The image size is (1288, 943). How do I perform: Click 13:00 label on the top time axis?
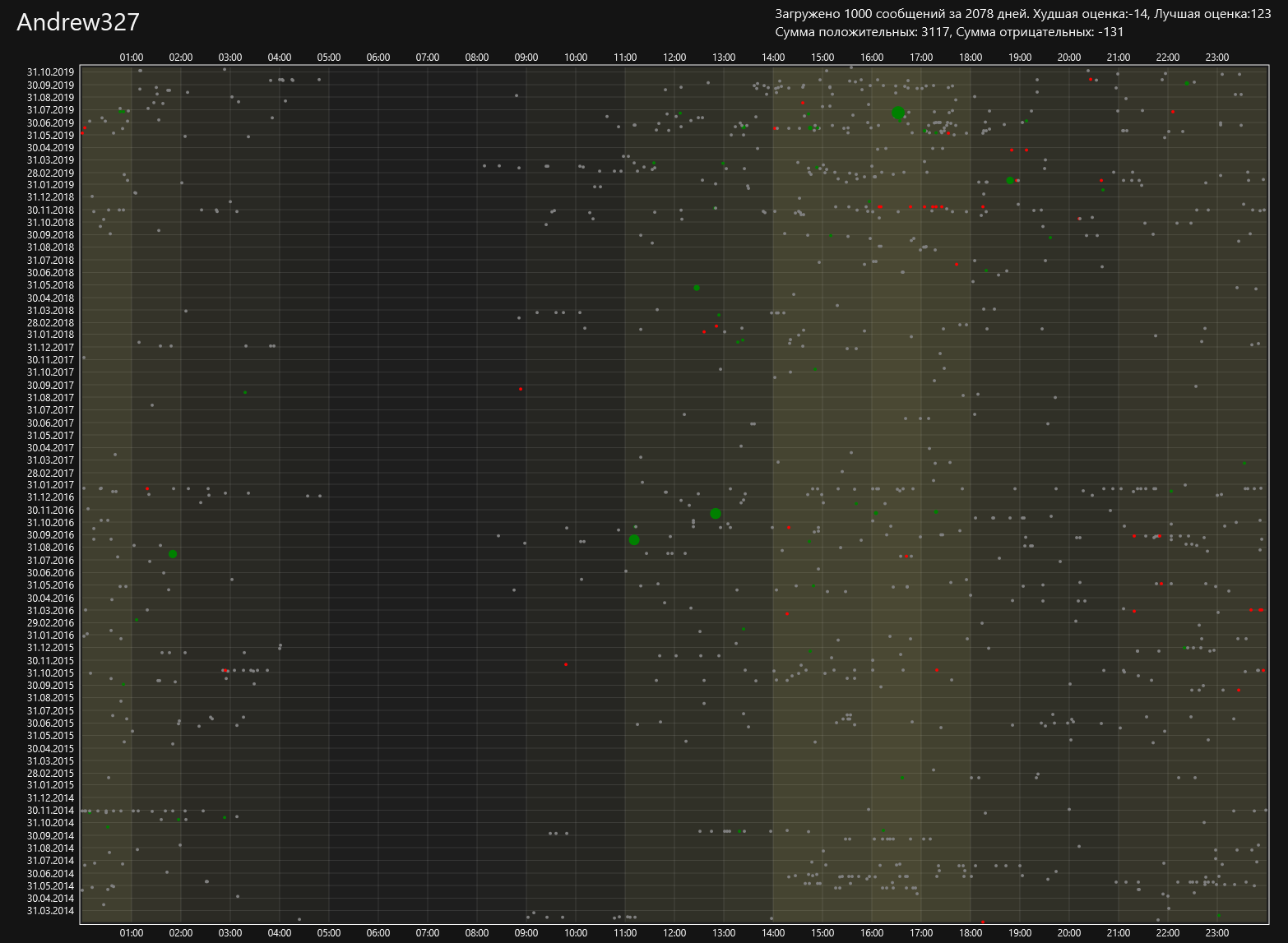pyautogui.click(x=724, y=58)
